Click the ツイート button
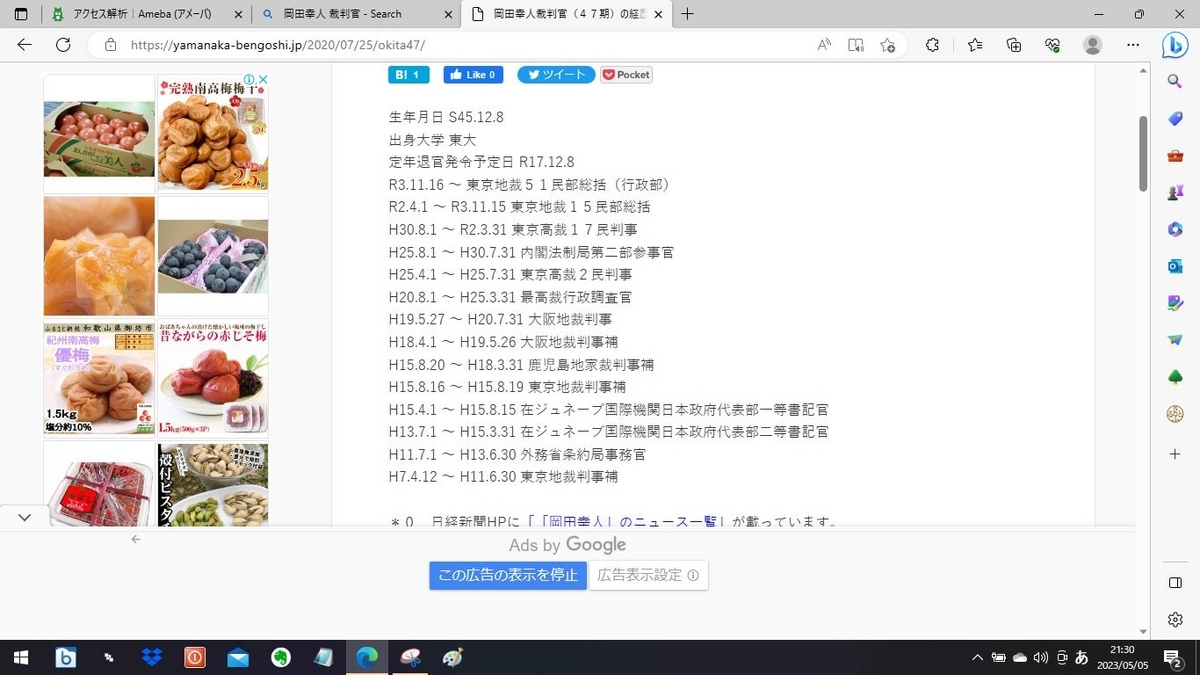Viewport: 1200px width, 675px height. (556, 75)
